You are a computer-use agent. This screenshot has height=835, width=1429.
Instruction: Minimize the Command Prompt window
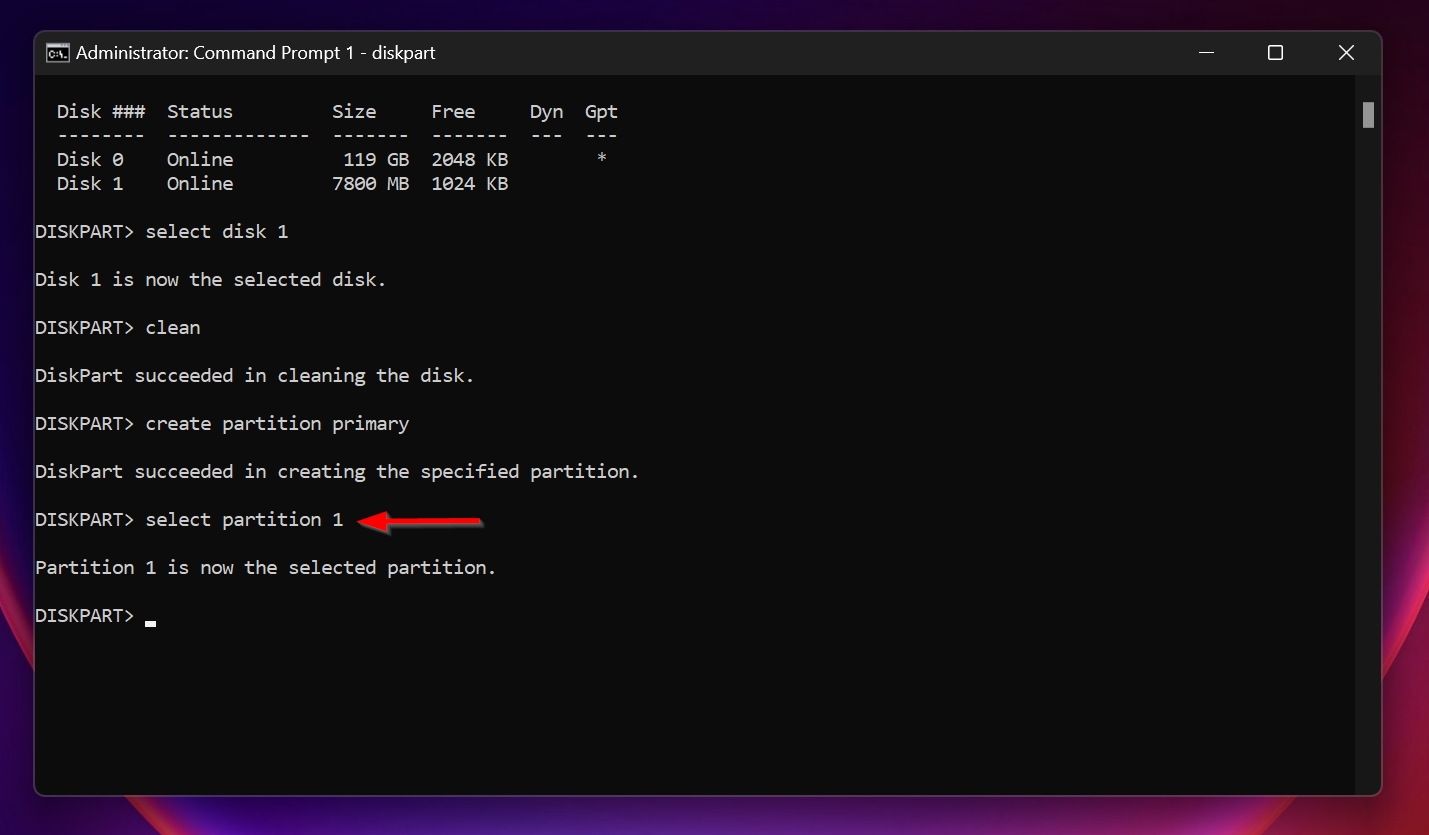coord(1204,53)
